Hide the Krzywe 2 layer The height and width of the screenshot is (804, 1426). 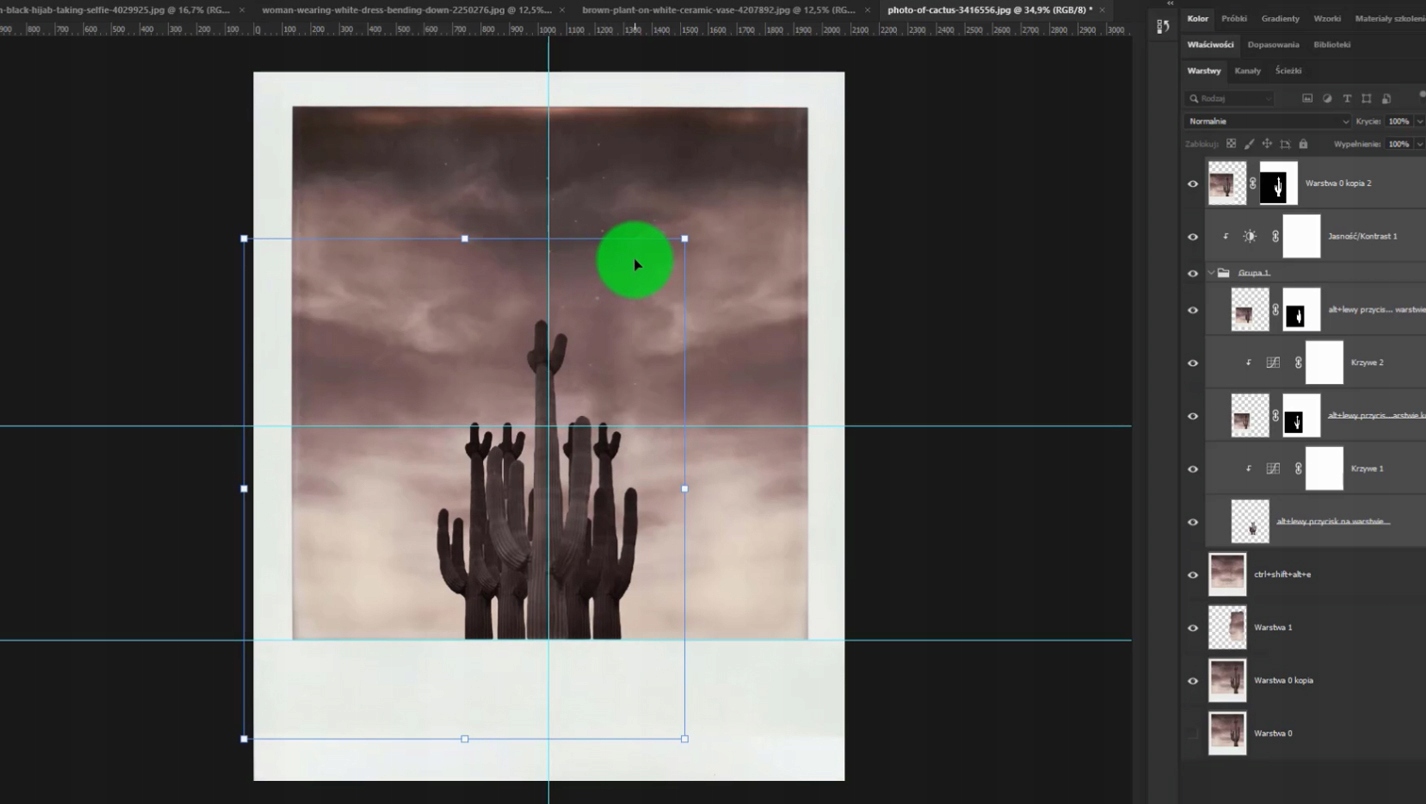point(1192,363)
